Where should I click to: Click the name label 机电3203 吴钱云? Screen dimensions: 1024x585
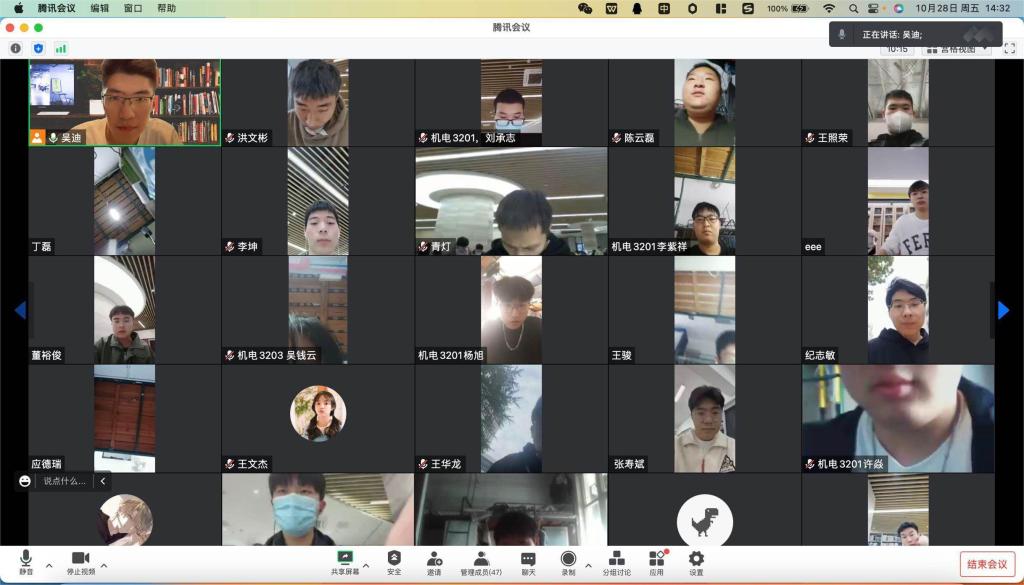(277, 356)
